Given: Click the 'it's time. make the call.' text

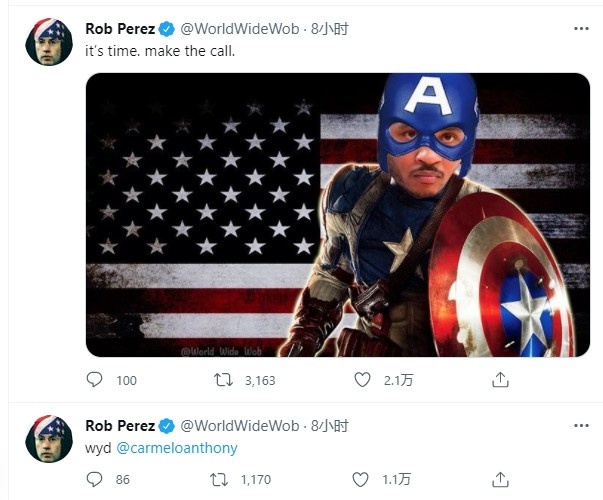Looking at the screenshot, I should pyautogui.click(x=160, y=50).
